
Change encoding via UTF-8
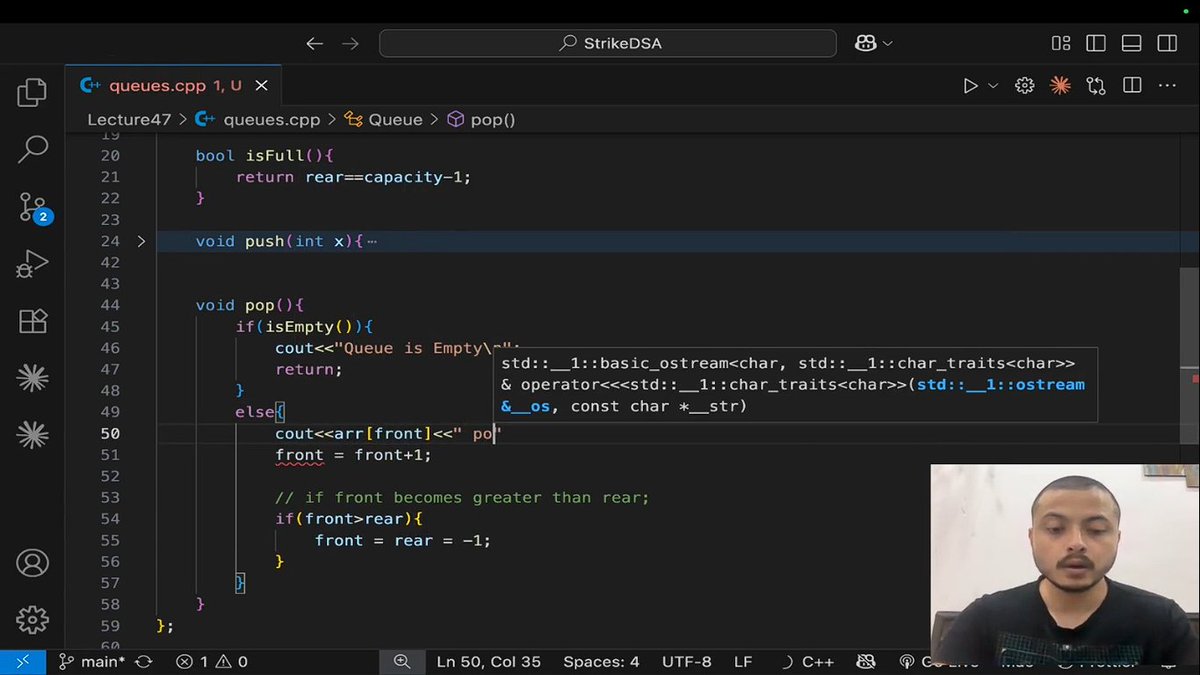point(687,661)
